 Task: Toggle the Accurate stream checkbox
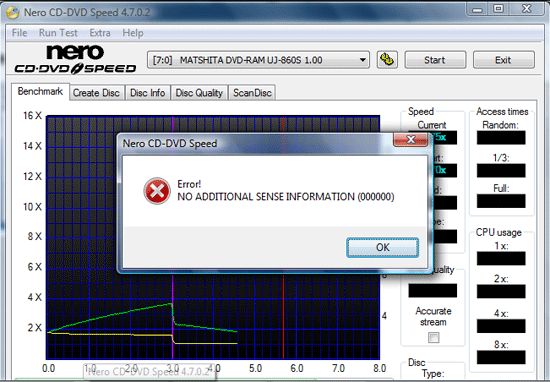coord(434,337)
